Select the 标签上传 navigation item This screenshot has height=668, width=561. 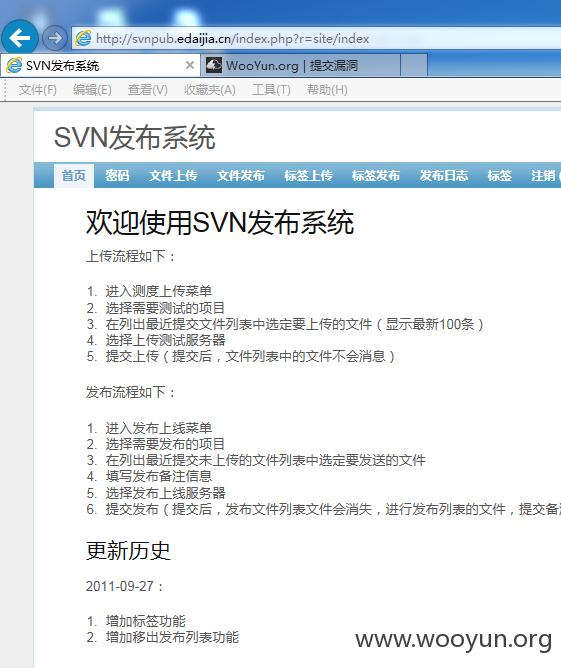coord(308,176)
